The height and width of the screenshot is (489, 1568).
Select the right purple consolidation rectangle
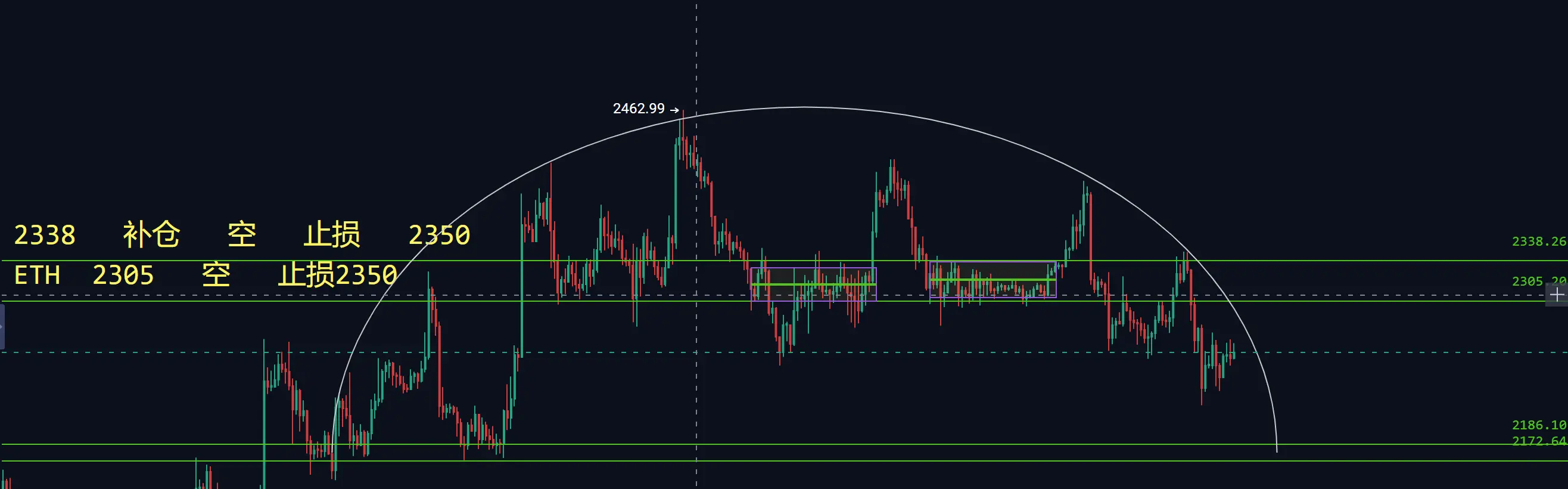[x=993, y=280]
